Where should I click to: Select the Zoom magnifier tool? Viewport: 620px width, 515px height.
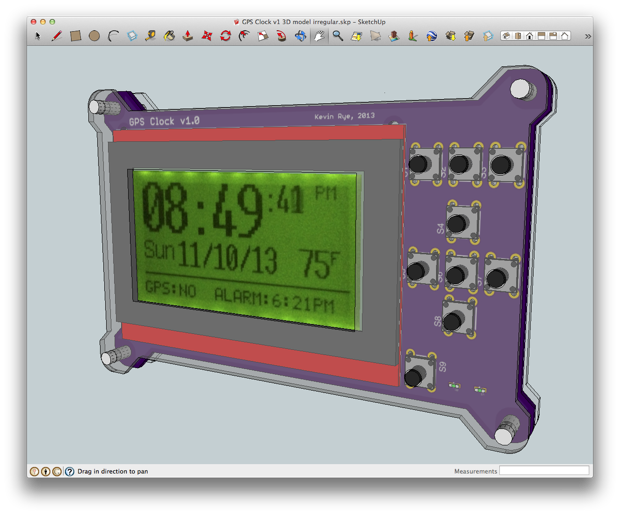coord(338,36)
